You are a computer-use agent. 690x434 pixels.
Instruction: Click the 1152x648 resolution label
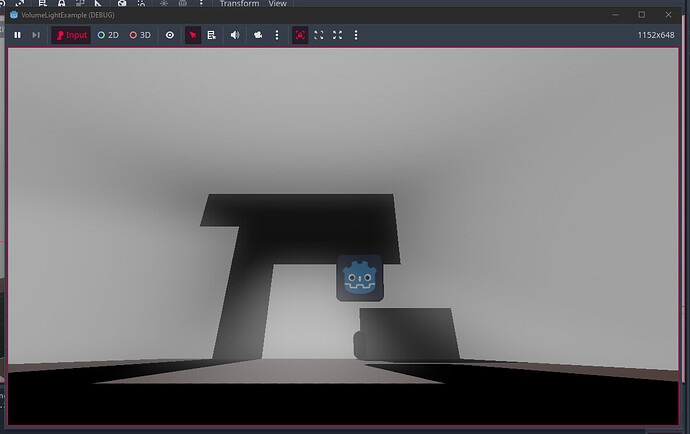click(x=656, y=35)
